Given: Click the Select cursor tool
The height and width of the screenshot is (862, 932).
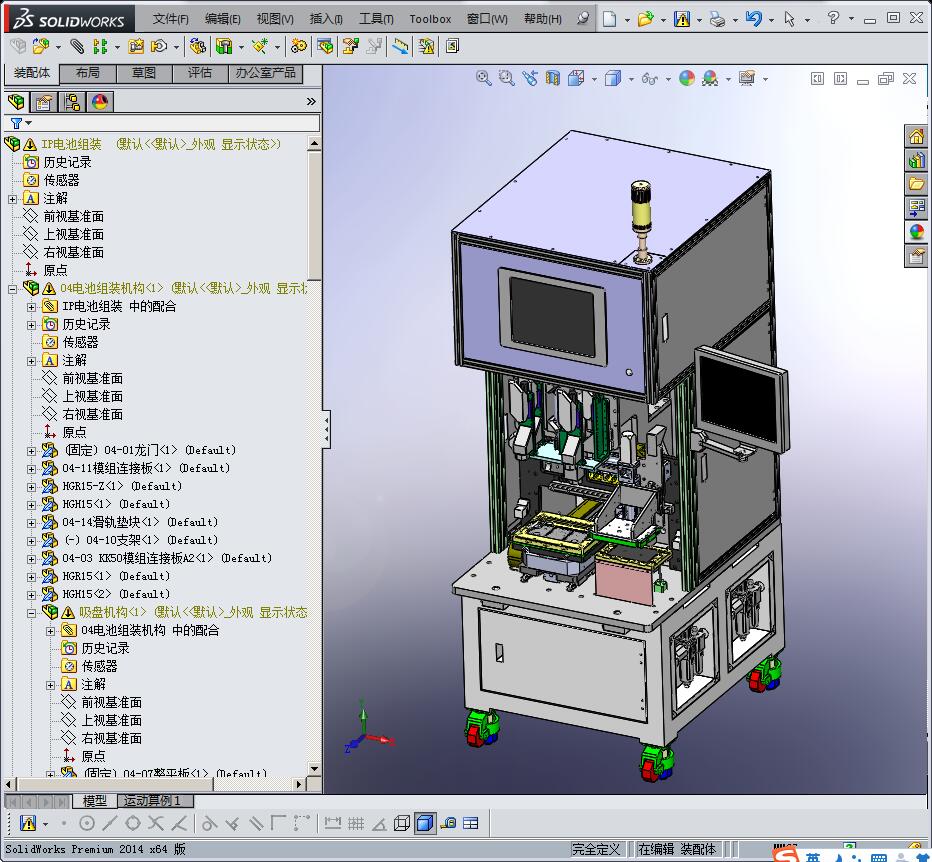Looking at the screenshot, I should click(x=789, y=19).
